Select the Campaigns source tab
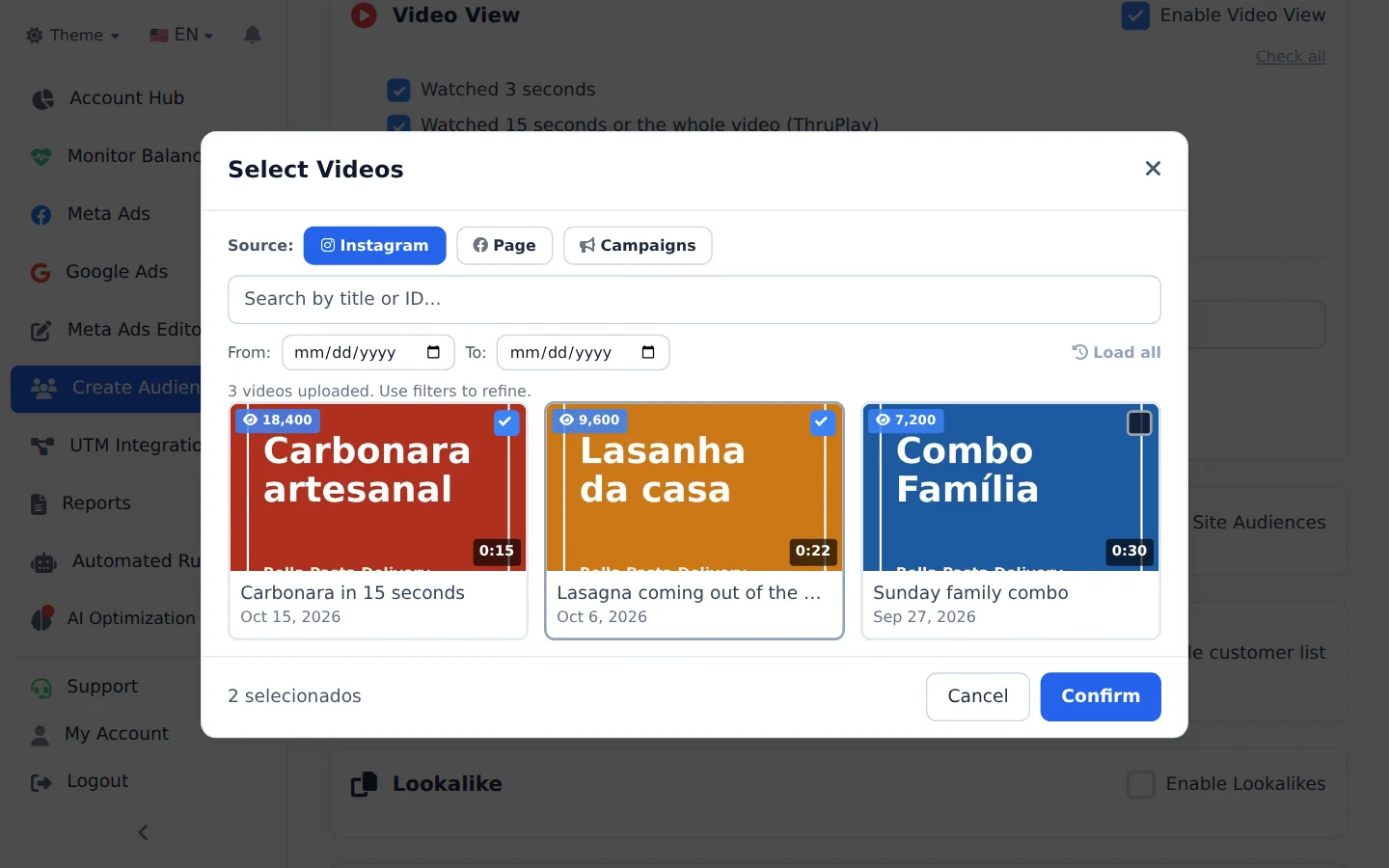Image resolution: width=1389 pixels, height=868 pixels. pos(638,246)
